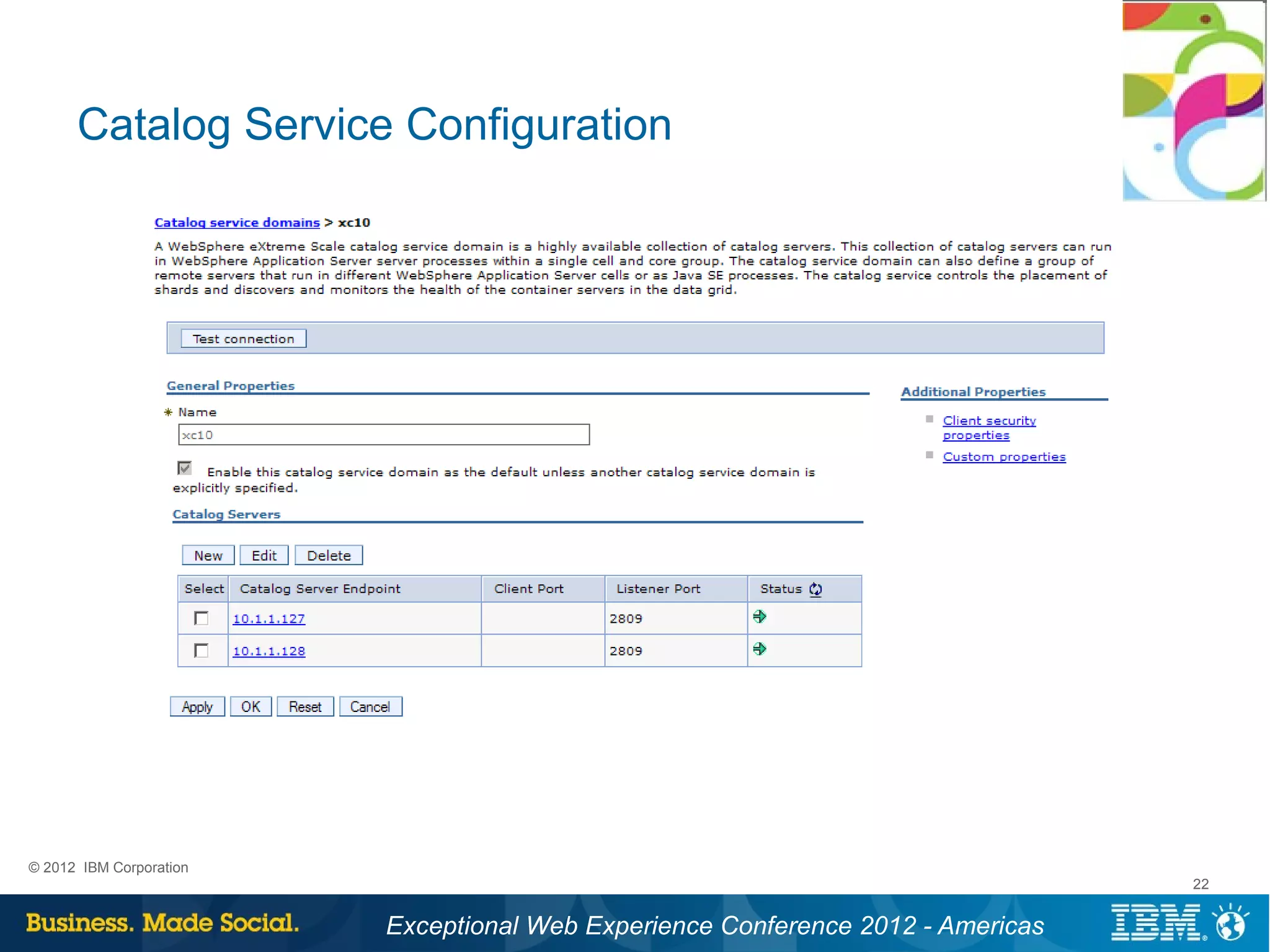Click the Catalog Servers section heading
The height and width of the screenshot is (952, 1270).
tap(226, 514)
